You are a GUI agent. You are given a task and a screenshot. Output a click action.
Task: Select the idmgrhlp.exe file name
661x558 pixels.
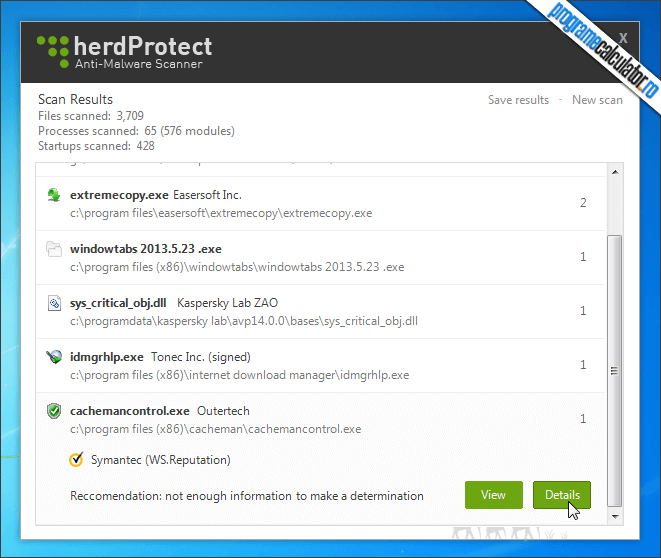pyautogui.click(x=107, y=357)
